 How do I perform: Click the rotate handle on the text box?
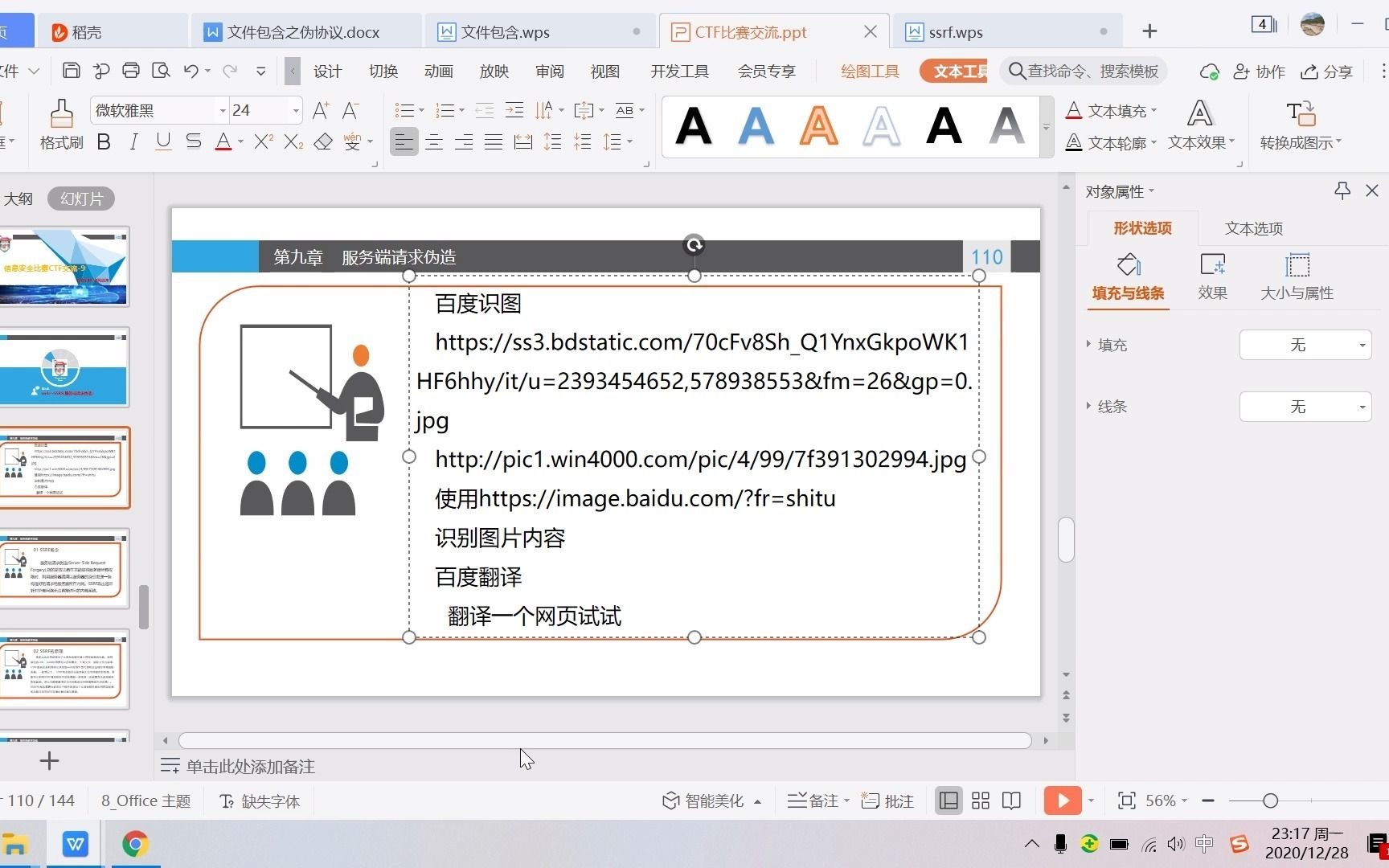694,244
